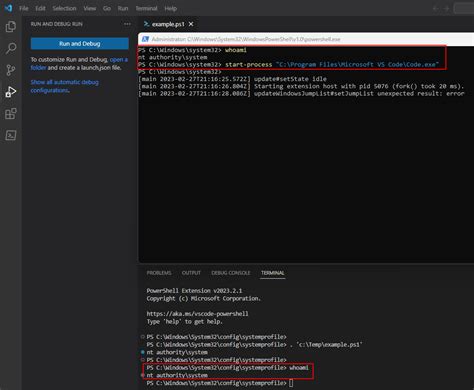Open the Extensions view icon
This screenshot has height=390, width=474.
coord(11,114)
